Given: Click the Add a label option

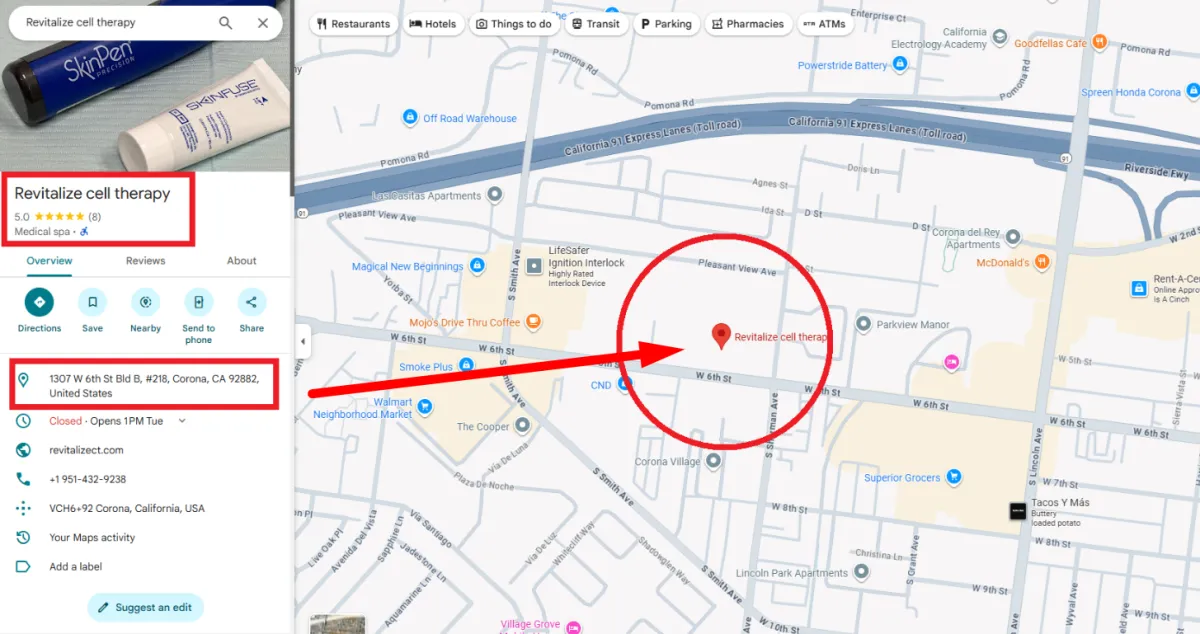Looking at the screenshot, I should pyautogui.click(x=76, y=567).
